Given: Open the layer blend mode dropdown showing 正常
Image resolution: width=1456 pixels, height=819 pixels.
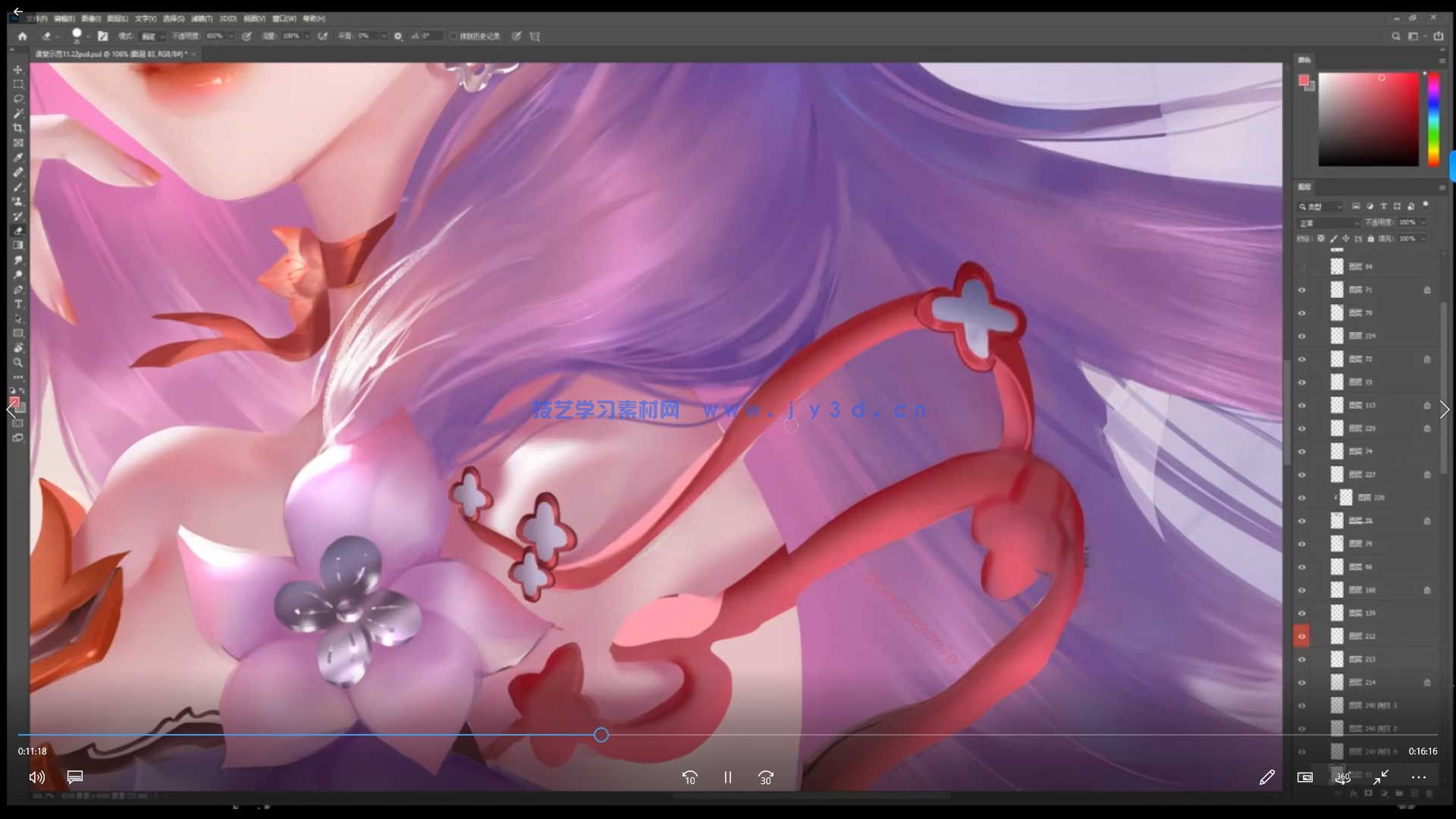Looking at the screenshot, I should 1329,222.
